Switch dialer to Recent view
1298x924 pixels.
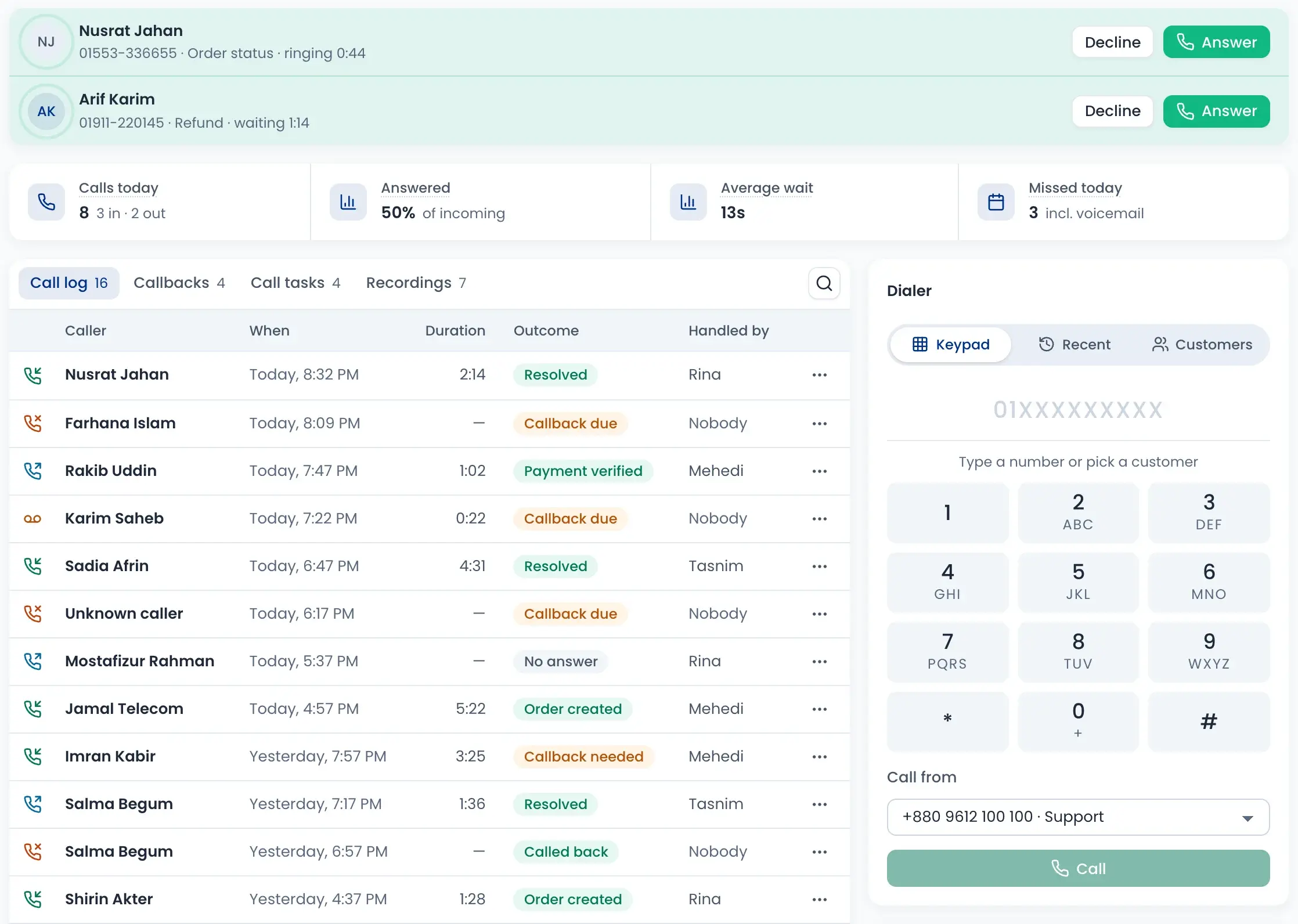point(1075,345)
